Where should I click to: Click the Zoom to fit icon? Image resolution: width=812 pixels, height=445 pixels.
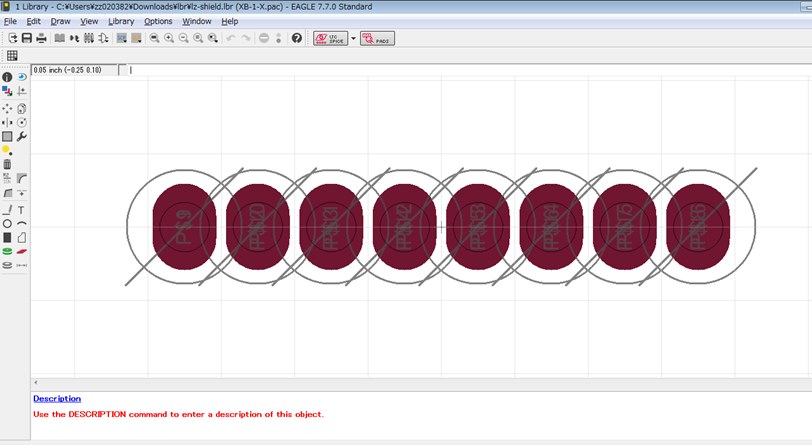pyautogui.click(x=154, y=38)
